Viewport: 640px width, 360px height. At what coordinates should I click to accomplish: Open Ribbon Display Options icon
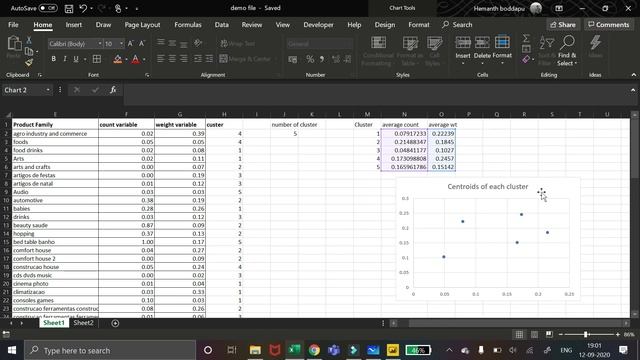[559, 8]
